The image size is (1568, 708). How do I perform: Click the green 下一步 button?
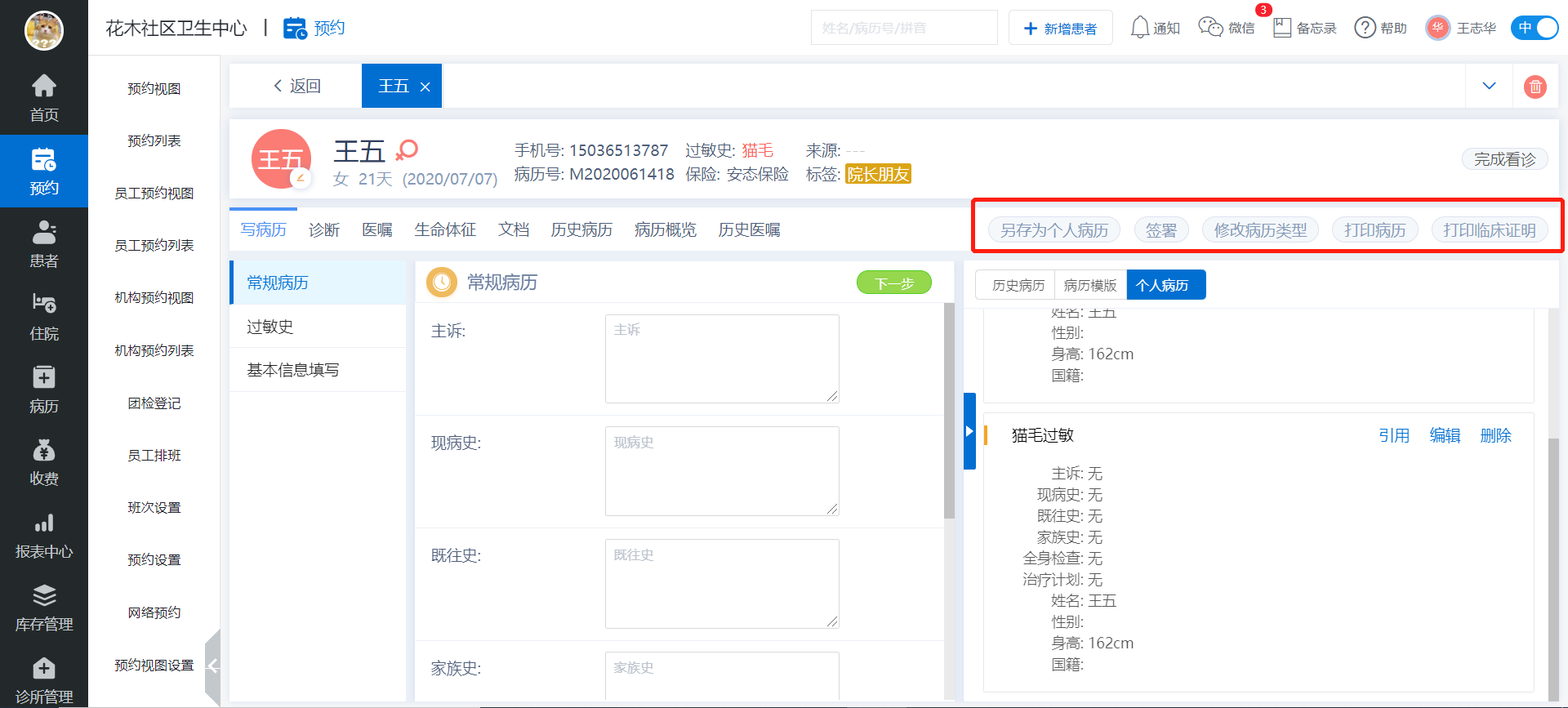[x=894, y=283]
